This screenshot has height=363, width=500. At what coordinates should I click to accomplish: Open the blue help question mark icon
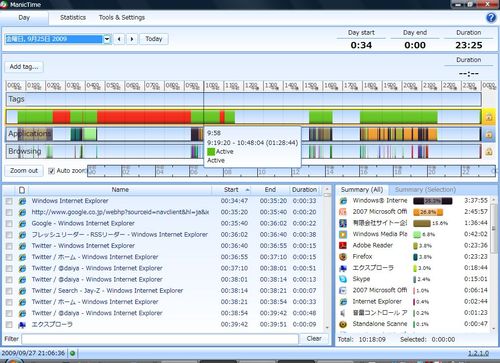(491, 18)
